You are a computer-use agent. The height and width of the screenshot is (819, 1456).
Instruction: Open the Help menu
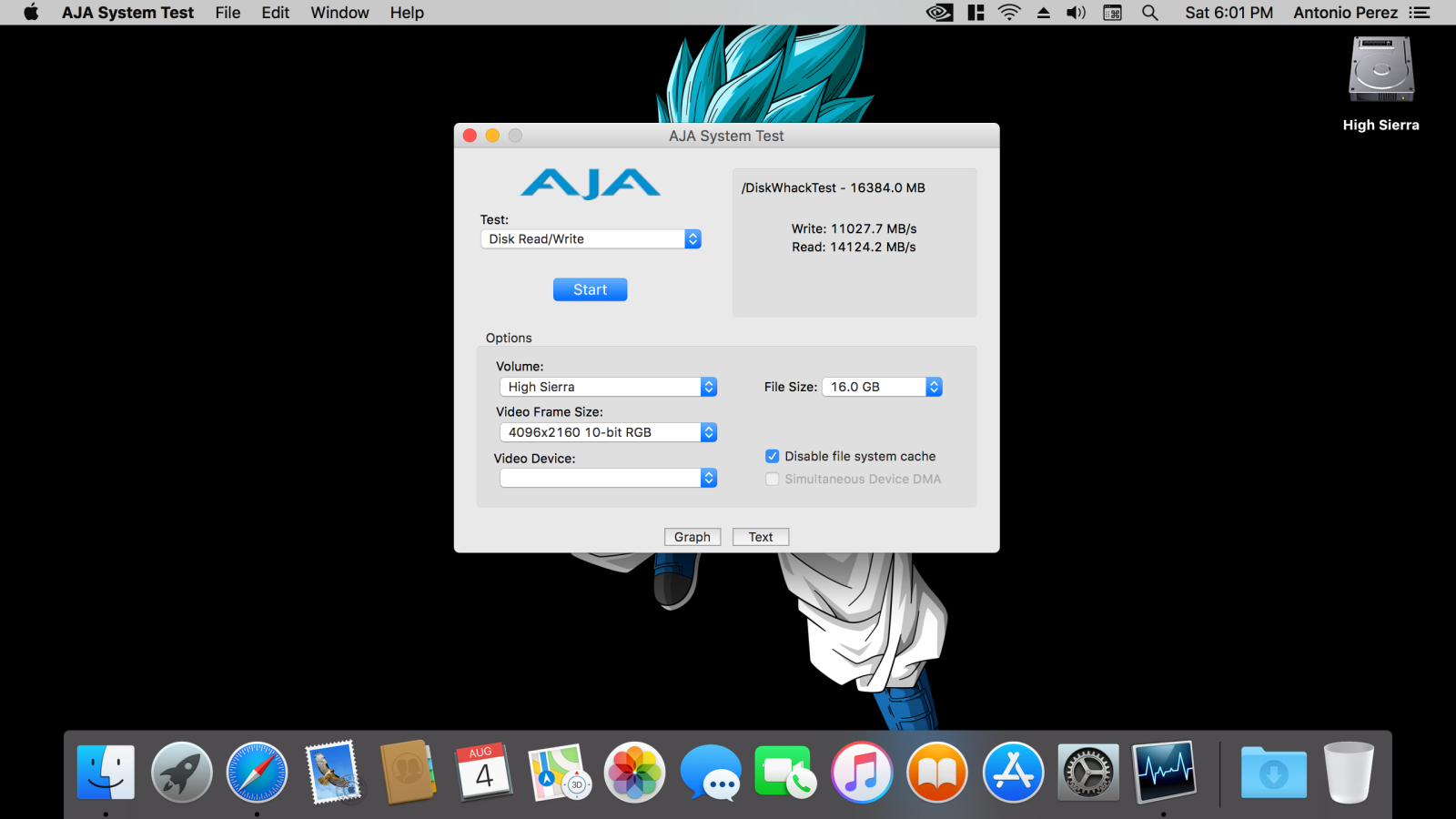[x=407, y=13]
